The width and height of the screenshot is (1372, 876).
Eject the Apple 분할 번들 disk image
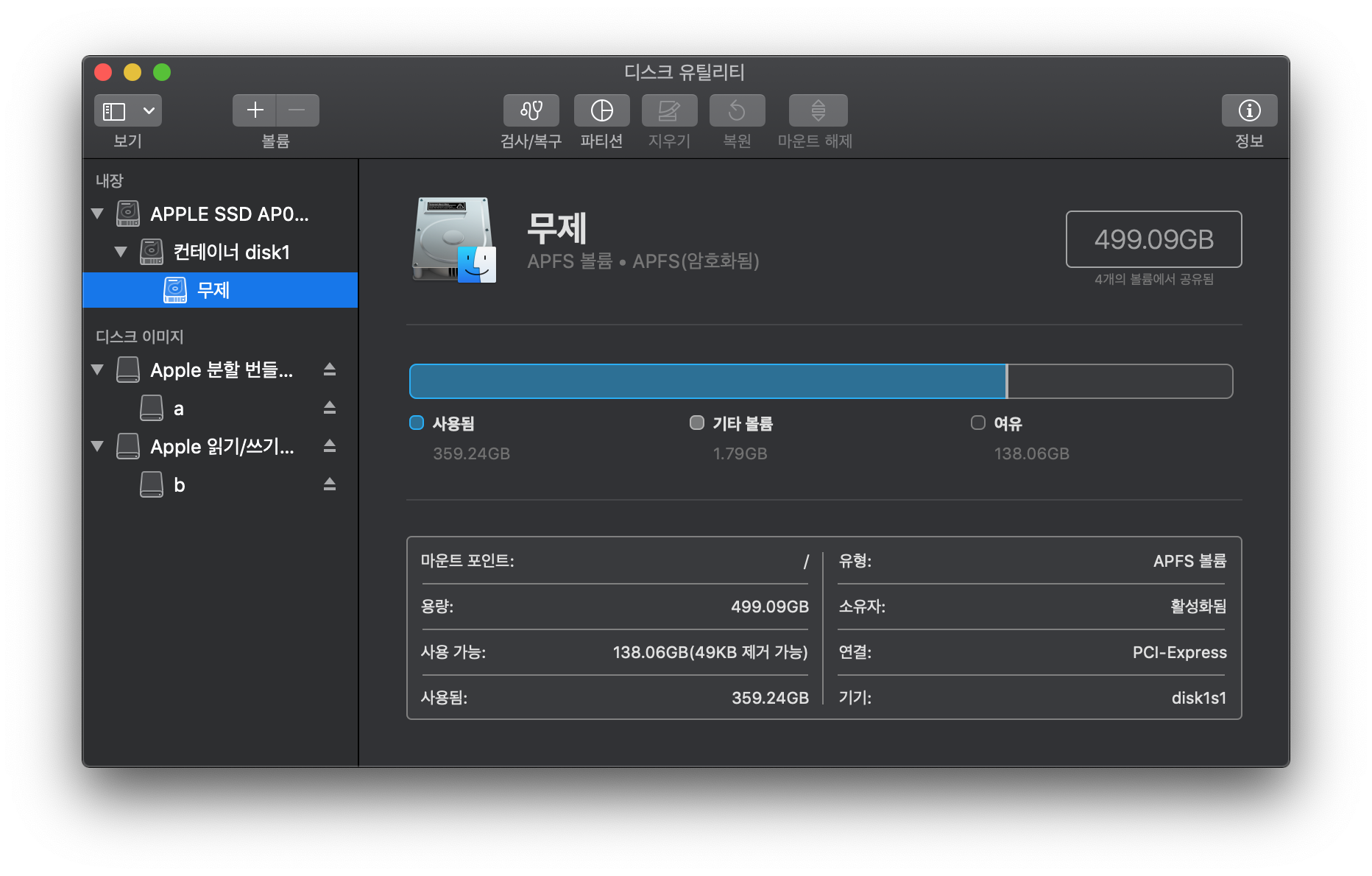(330, 370)
